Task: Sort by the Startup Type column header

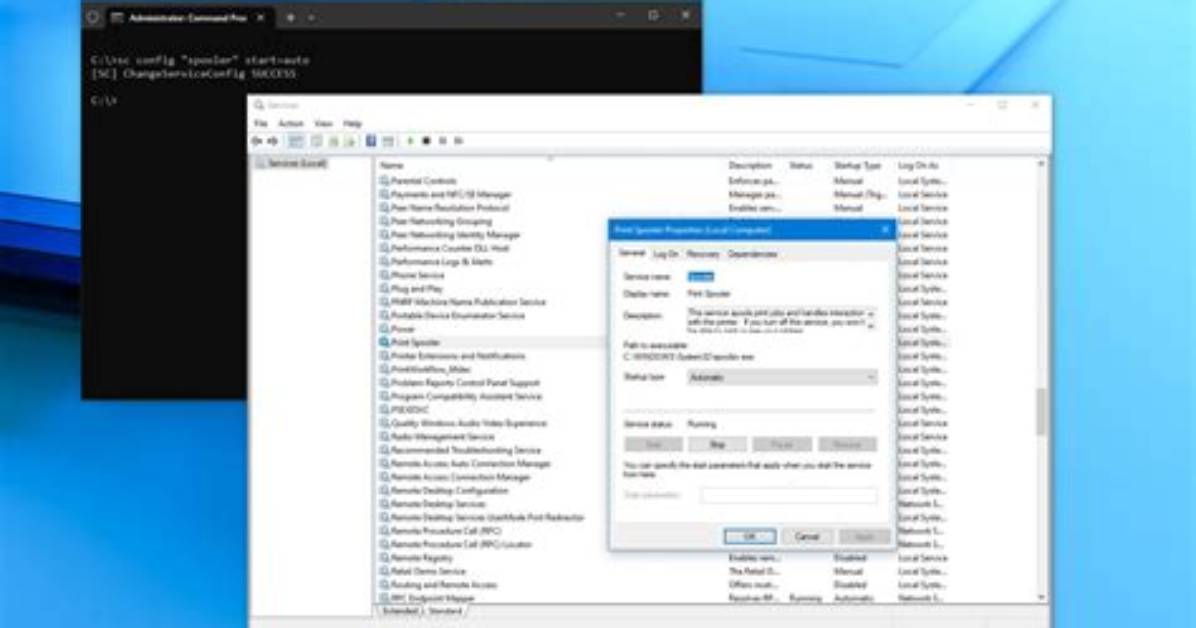Action: point(857,166)
